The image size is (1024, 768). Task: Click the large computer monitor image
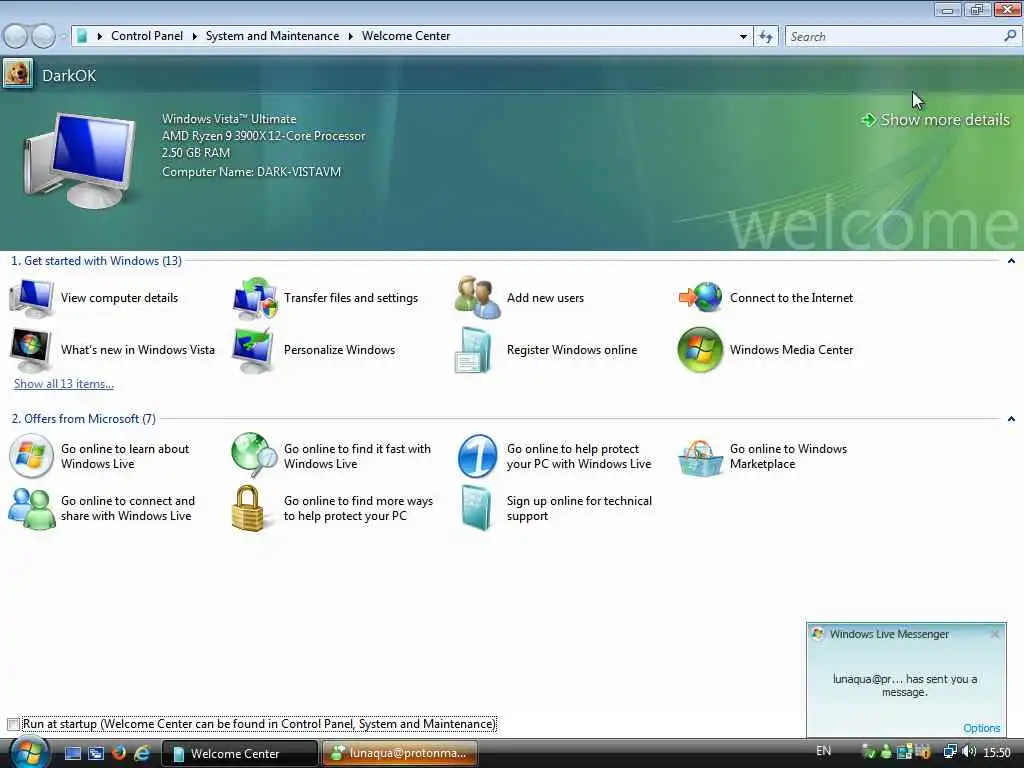[80, 160]
